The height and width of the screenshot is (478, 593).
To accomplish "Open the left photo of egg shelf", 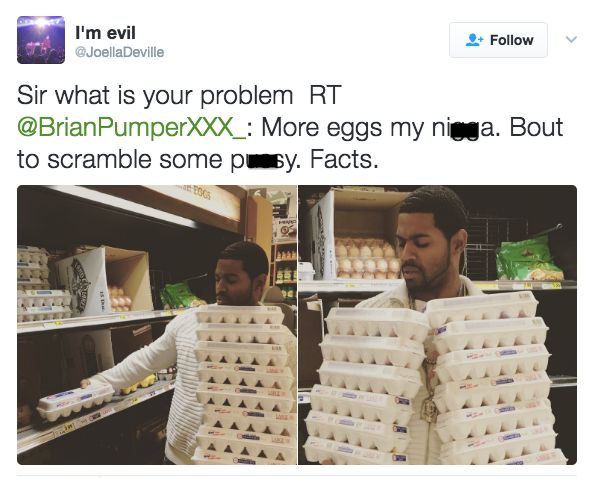I will point(157,324).
